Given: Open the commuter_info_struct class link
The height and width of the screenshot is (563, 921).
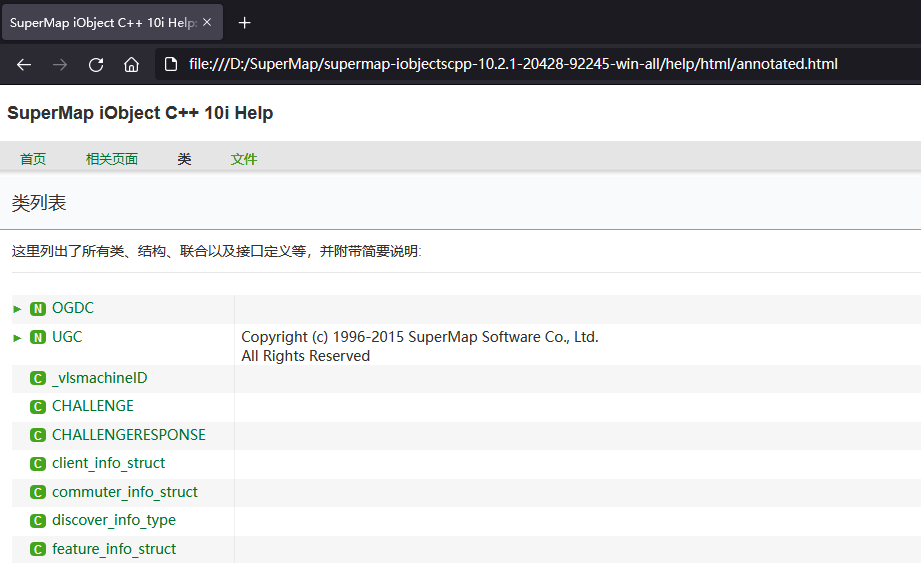Looking at the screenshot, I should tap(125, 492).
